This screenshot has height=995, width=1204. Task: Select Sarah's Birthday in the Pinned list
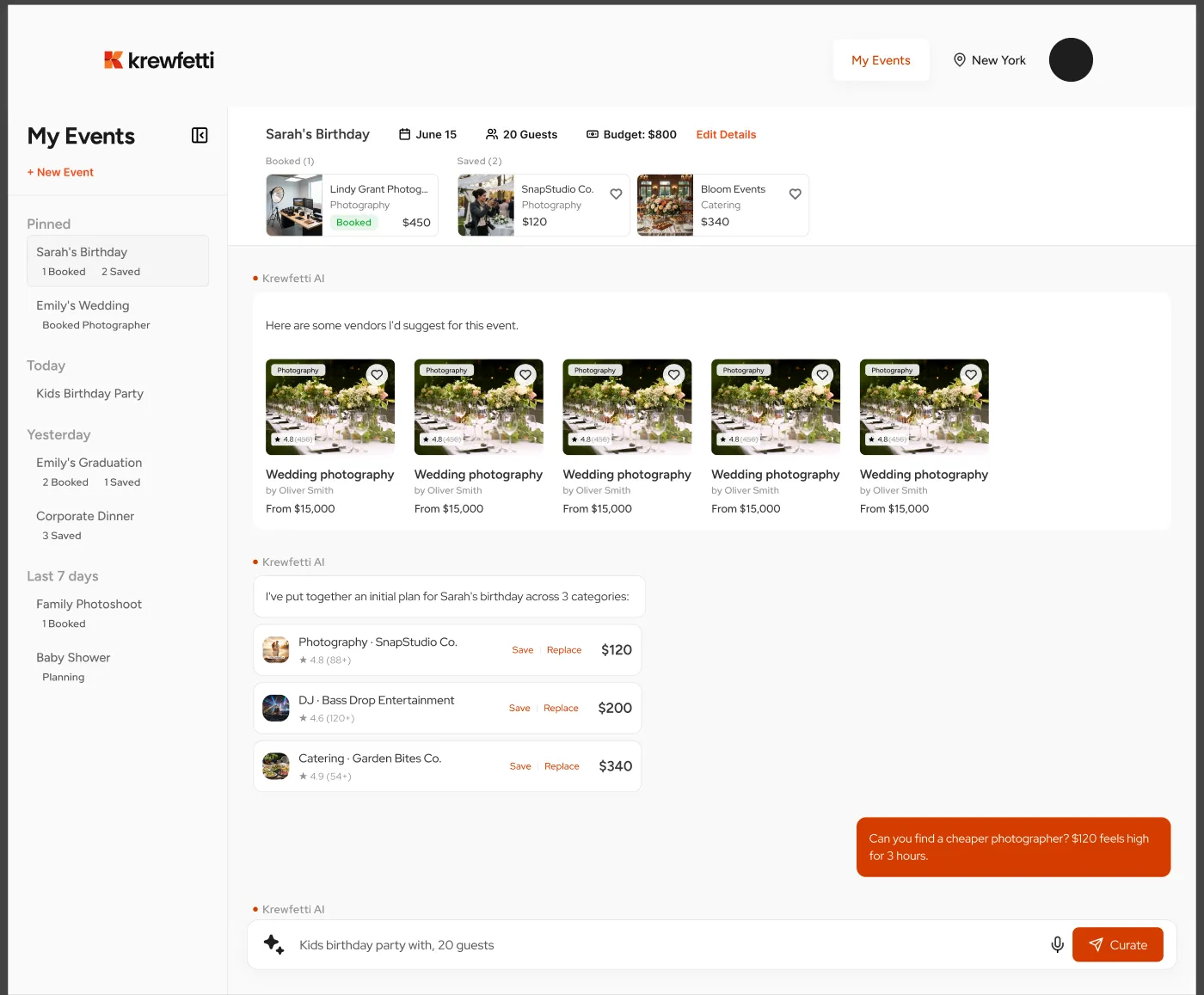pos(118,261)
